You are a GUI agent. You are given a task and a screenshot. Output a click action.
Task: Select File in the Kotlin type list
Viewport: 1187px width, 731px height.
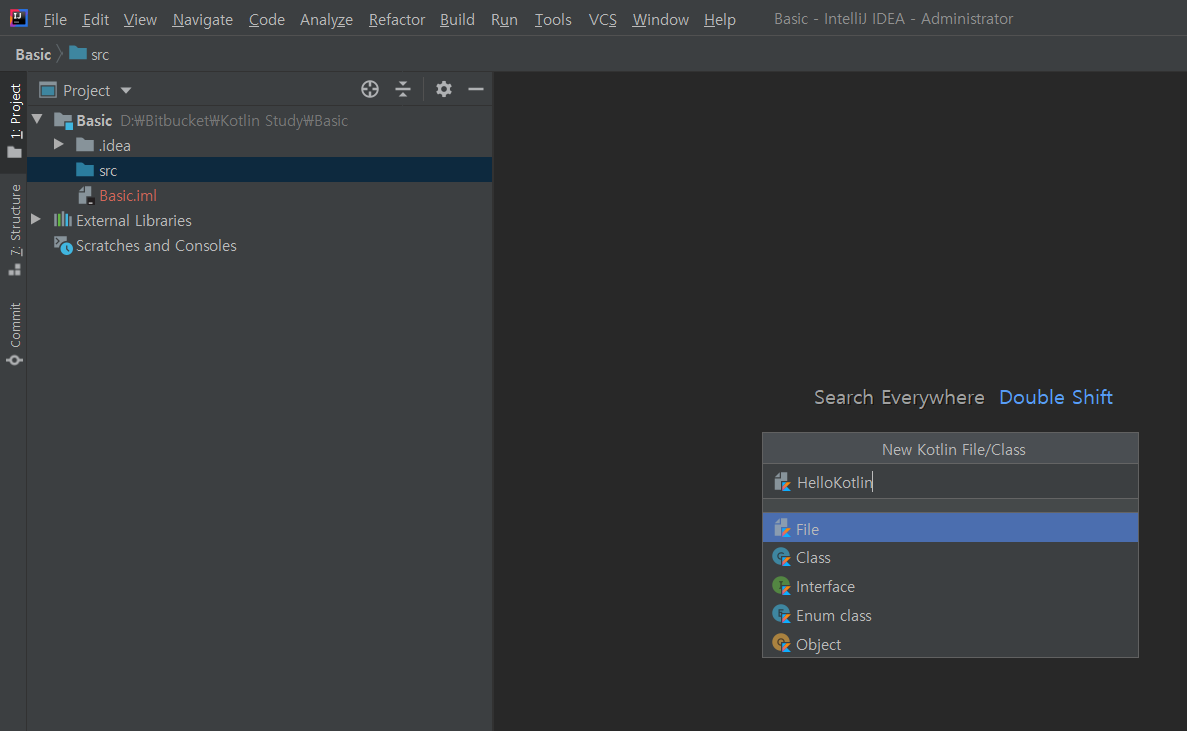(x=950, y=528)
